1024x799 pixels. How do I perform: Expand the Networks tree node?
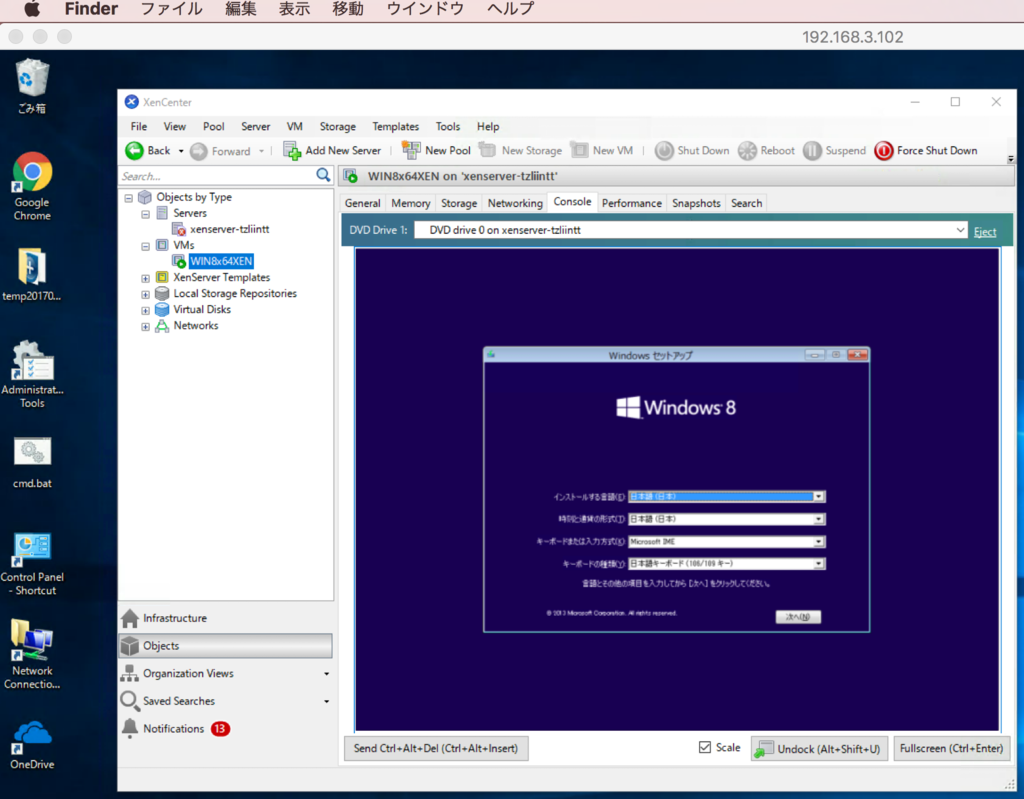(x=145, y=327)
